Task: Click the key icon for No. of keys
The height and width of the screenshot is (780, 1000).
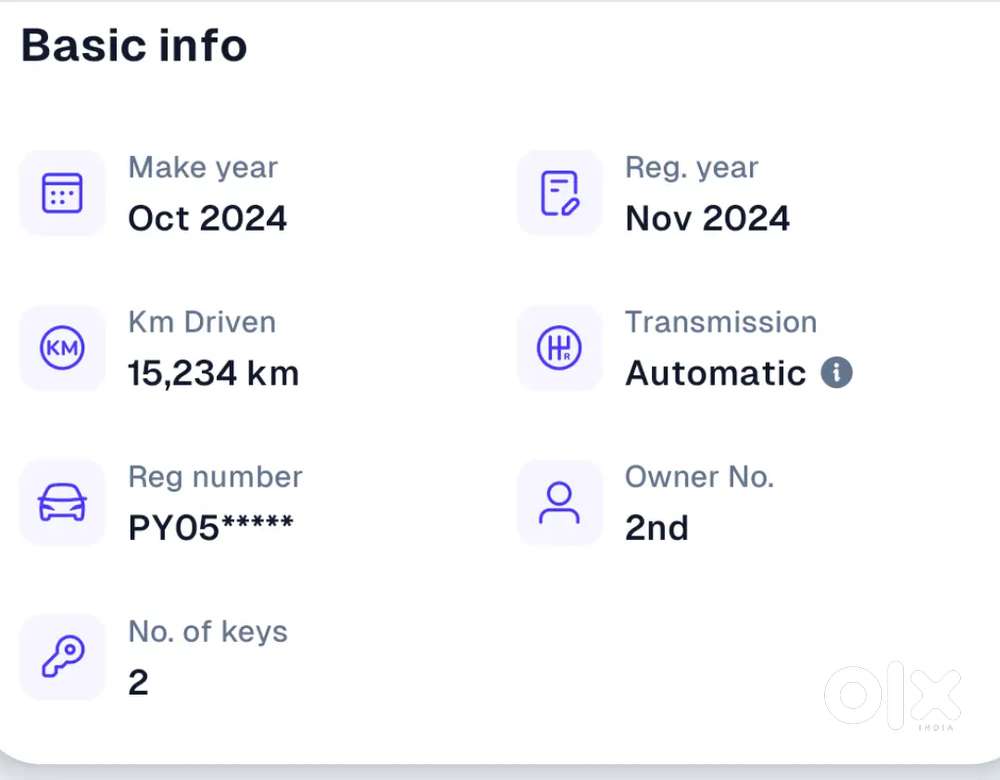Action: [x=62, y=657]
